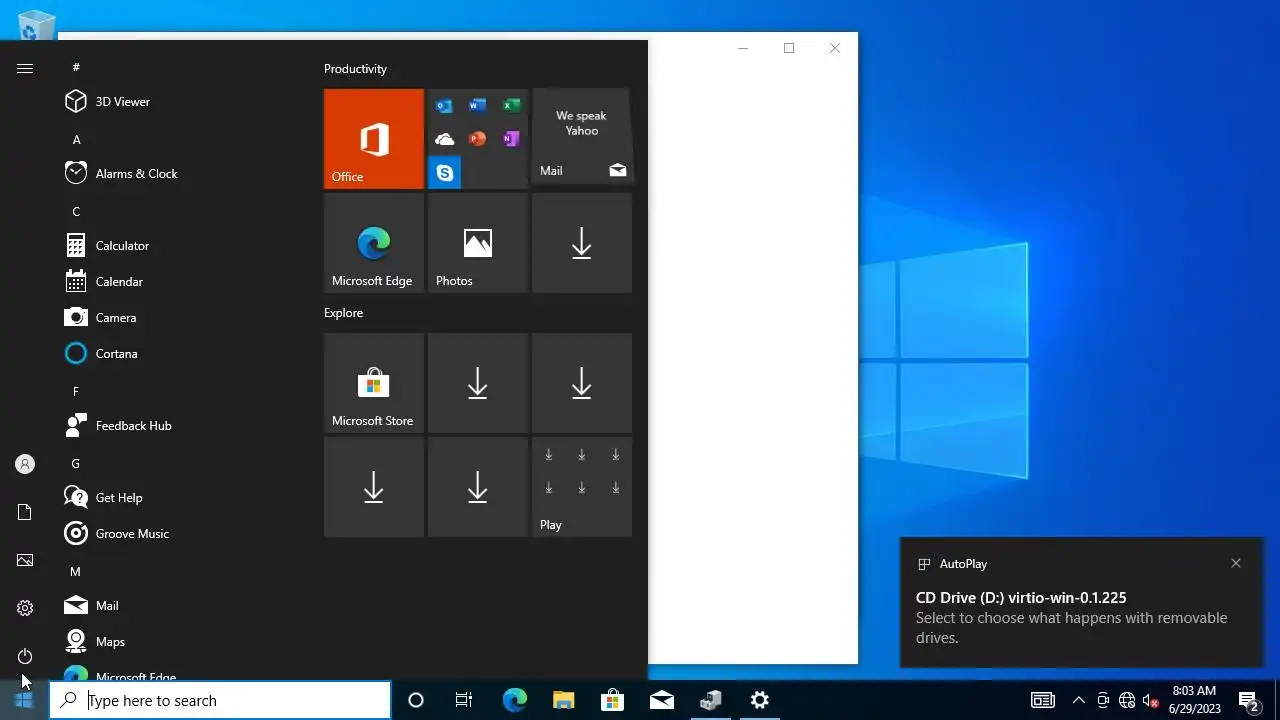Launch Alarms & Clock app

tap(186, 174)
